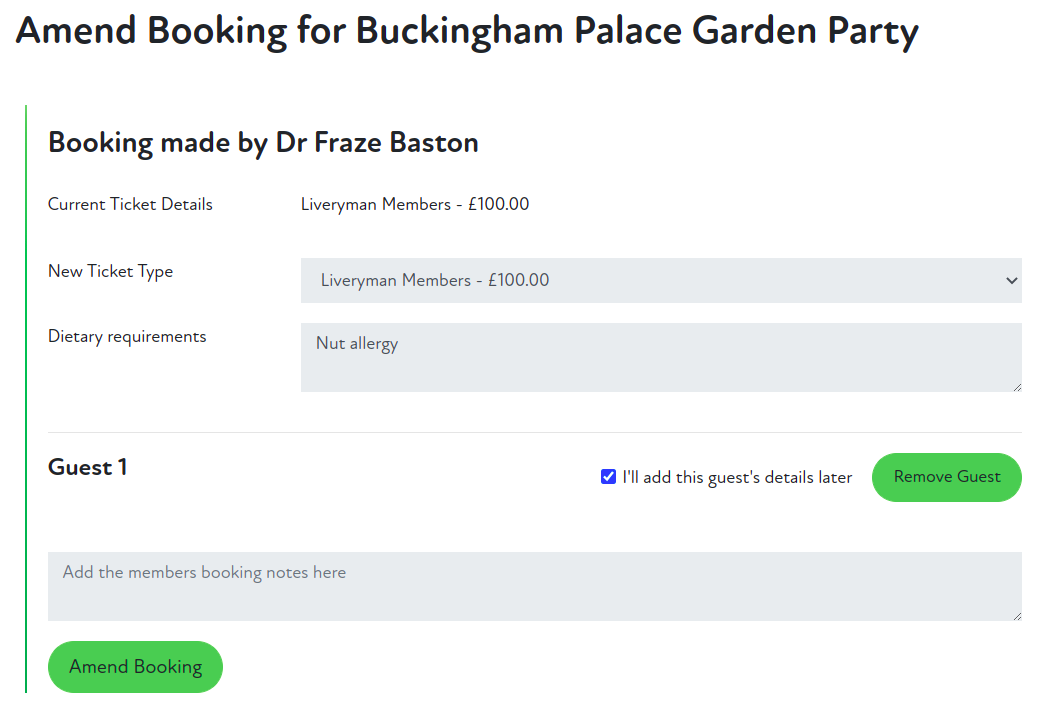Click the booking notes textarea resize grip
1052x724 pixels.
point(1016,615)
